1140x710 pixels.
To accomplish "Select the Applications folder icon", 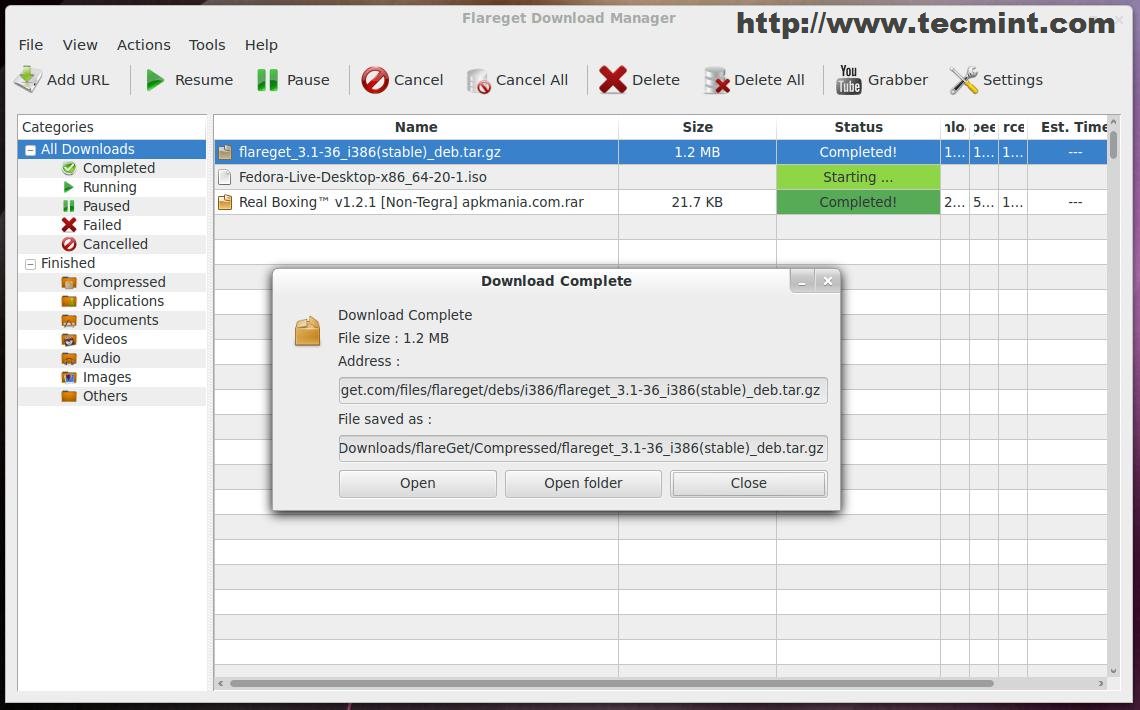I will (x=69, y=301).
